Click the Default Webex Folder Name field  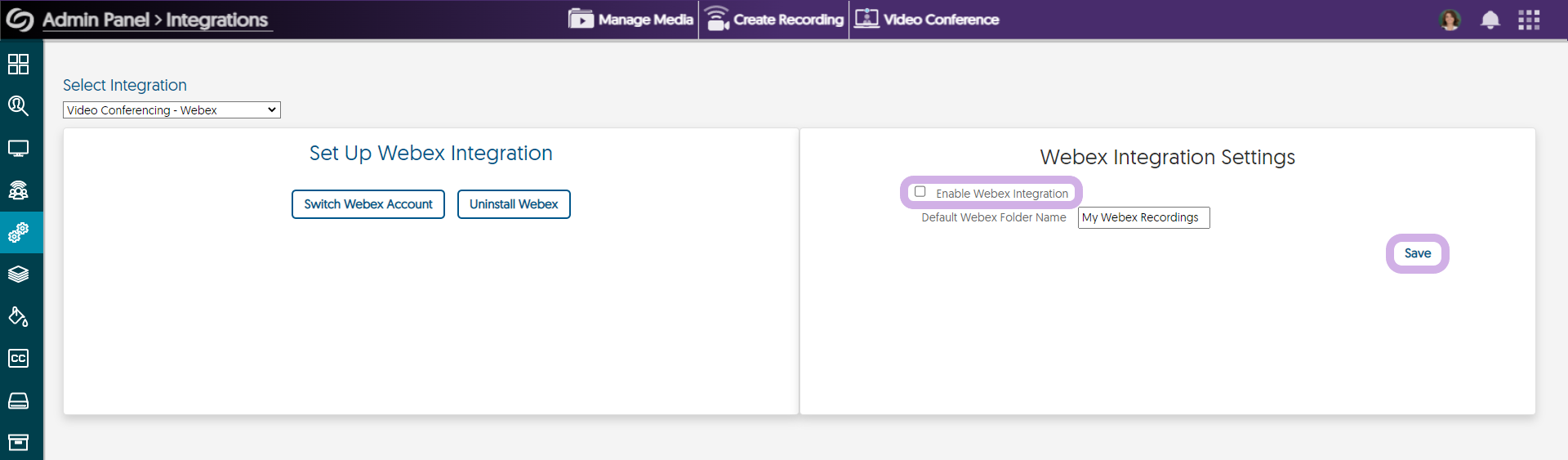coord(1143,217)
